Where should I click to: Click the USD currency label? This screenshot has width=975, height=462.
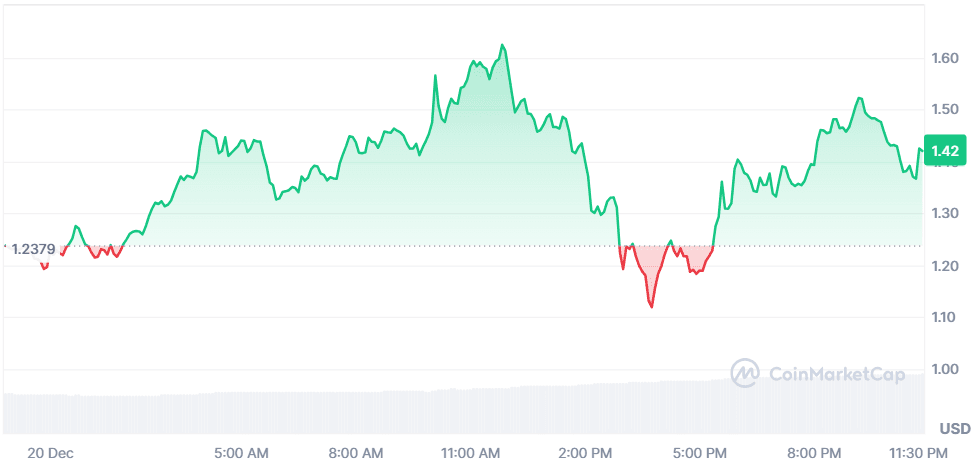[954, 429]
